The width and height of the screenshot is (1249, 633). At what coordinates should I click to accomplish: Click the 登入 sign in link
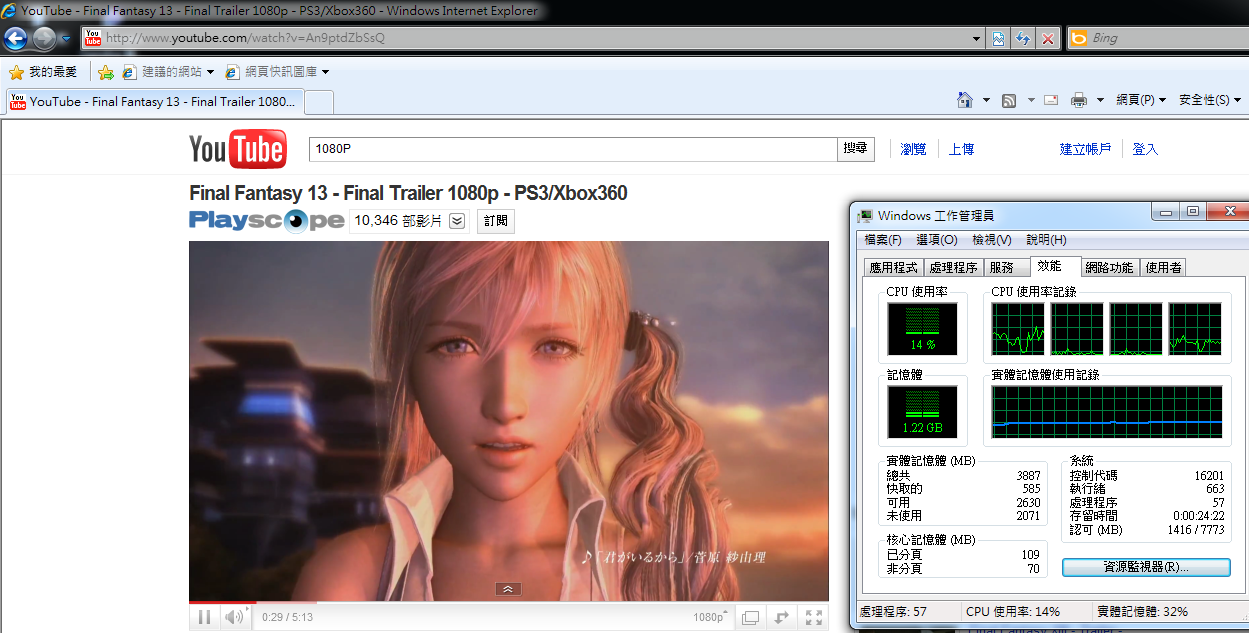(1145, 149)
